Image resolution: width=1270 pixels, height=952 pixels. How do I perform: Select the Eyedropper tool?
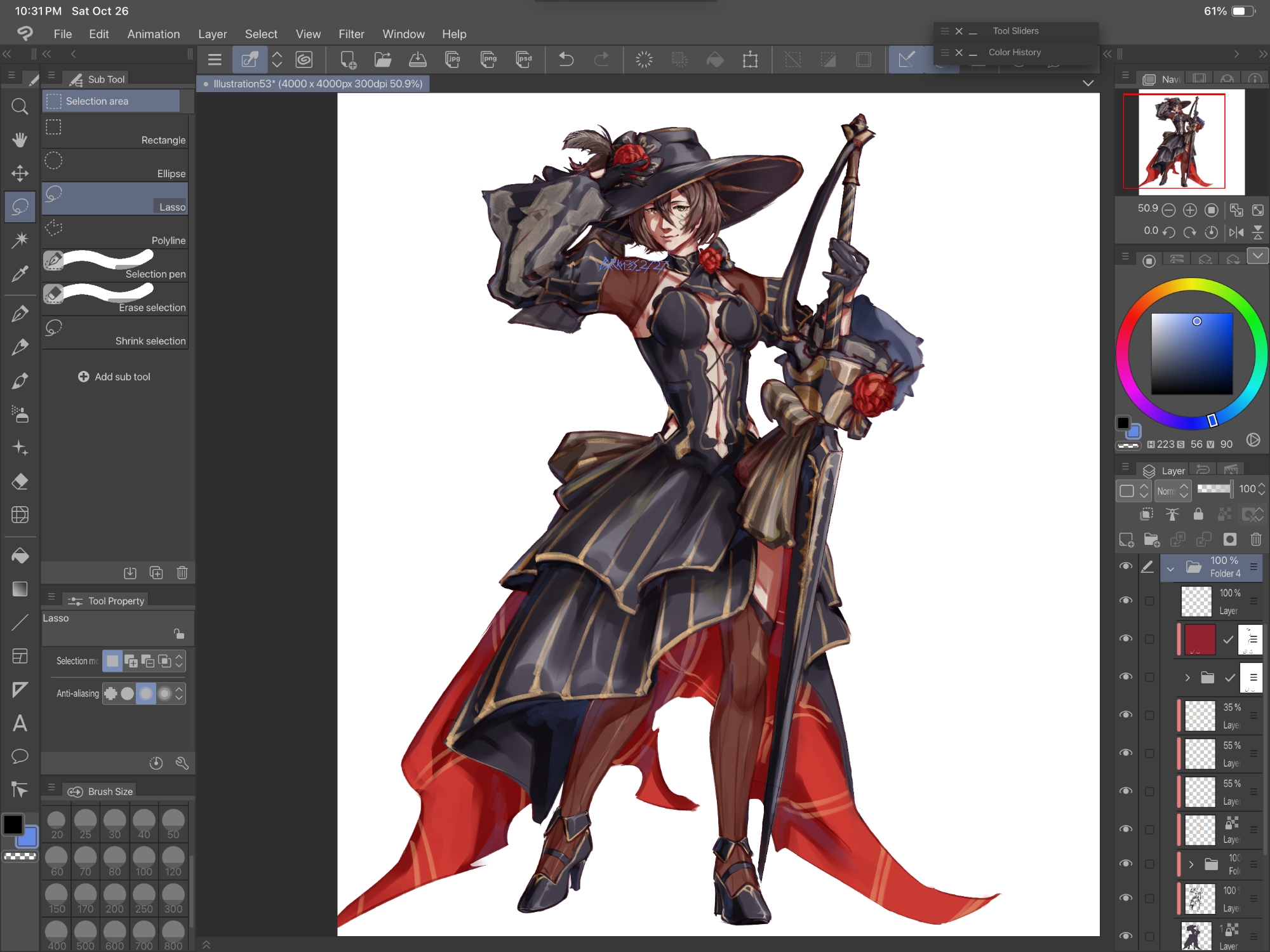[20, 274]
